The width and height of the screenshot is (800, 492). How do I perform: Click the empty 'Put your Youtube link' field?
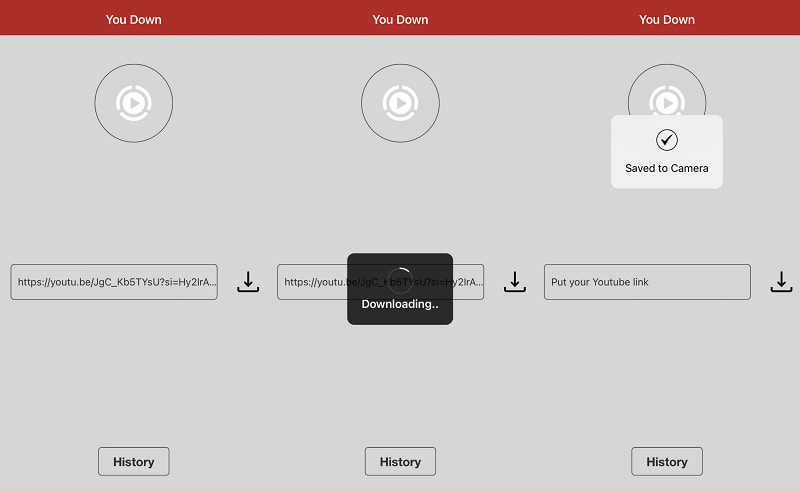point(647,282)
